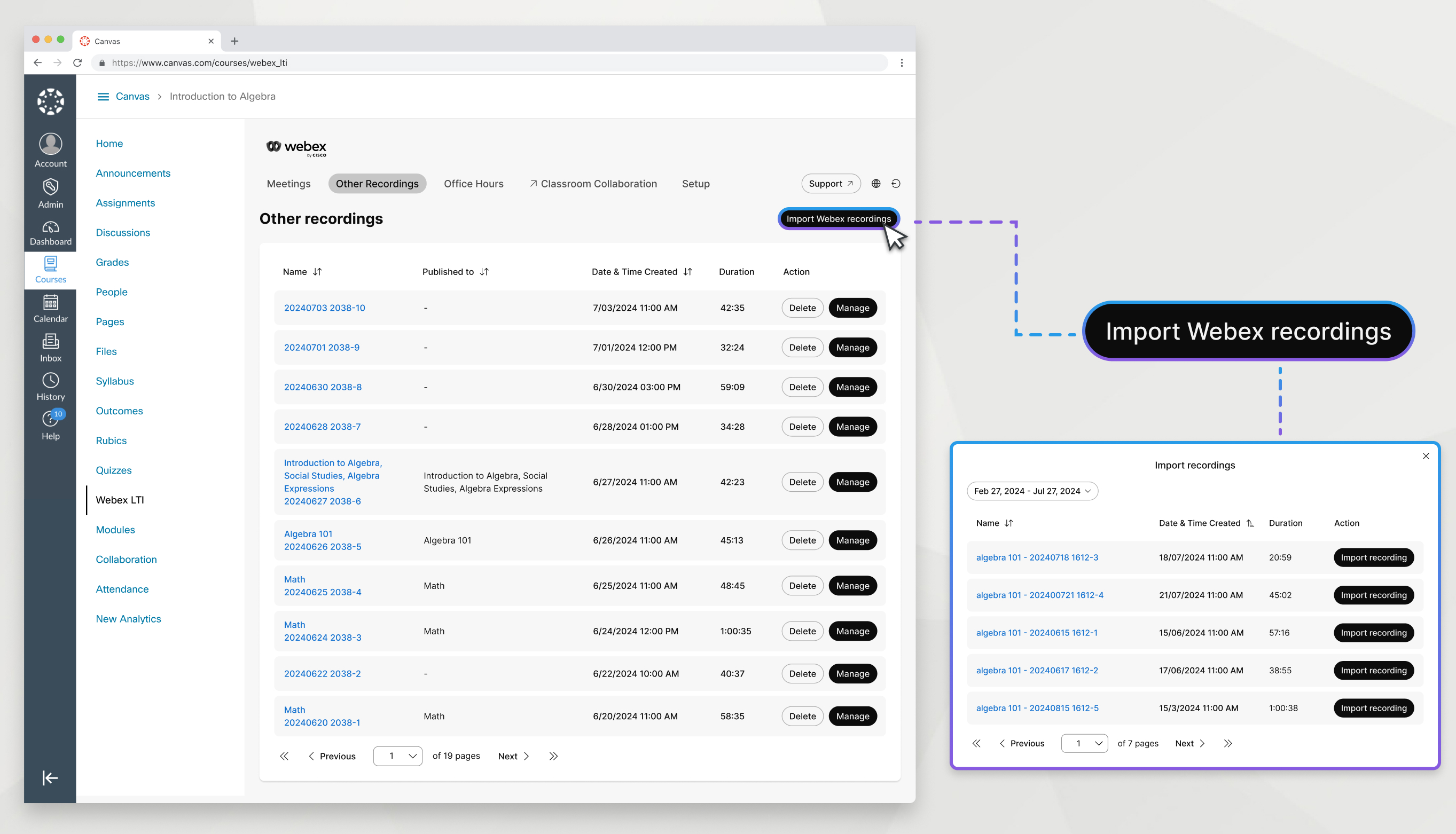1456x834 pixels.
Task: Sort main table by Name
Action: pos(317,272)
